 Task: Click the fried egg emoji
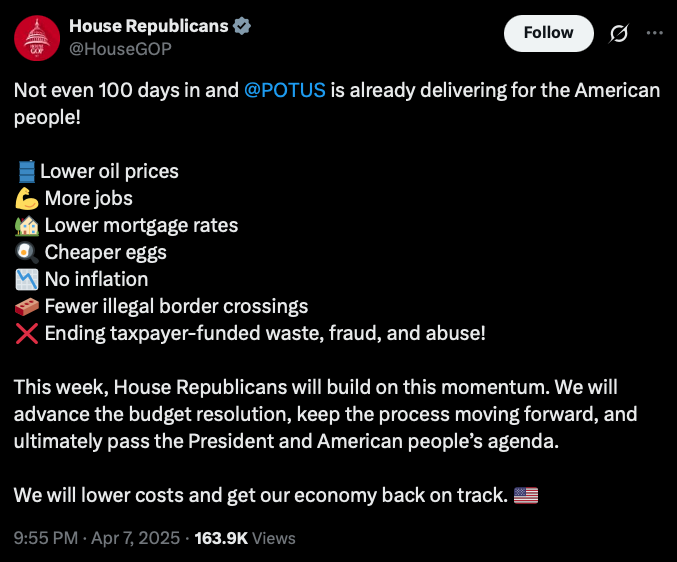tap(25, 252)
